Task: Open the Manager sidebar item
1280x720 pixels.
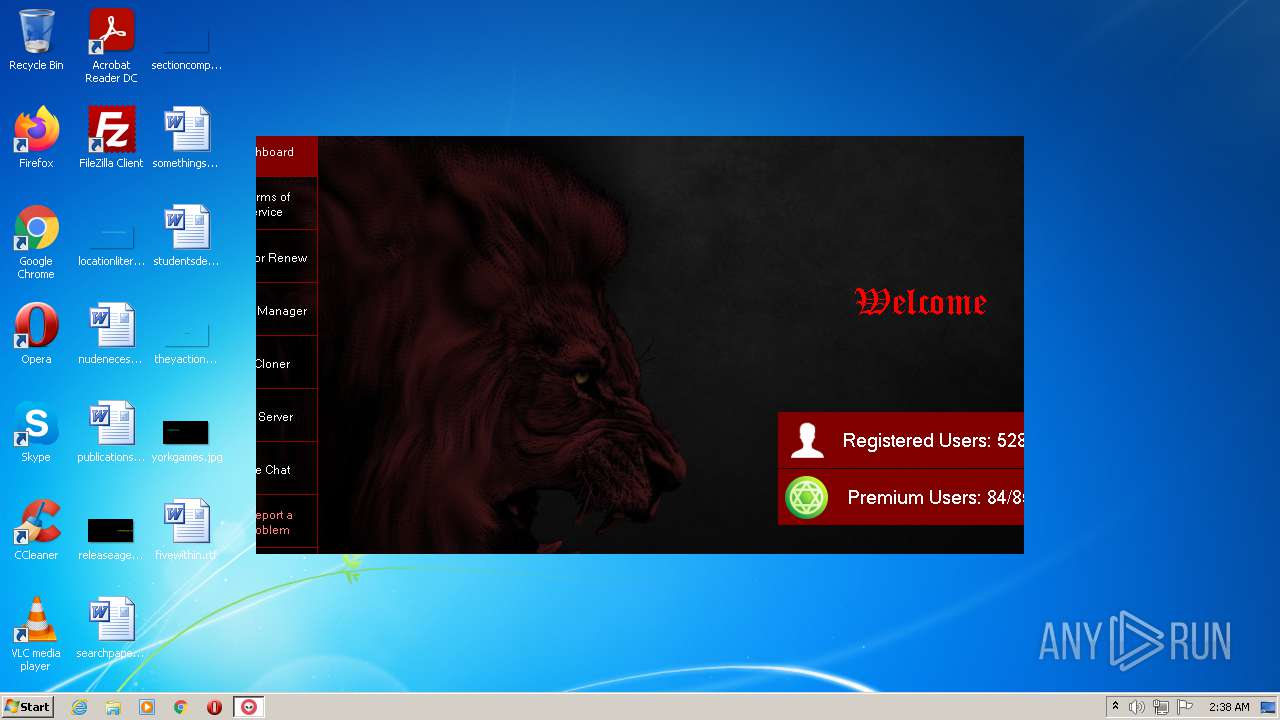Action: pos(287,311)
